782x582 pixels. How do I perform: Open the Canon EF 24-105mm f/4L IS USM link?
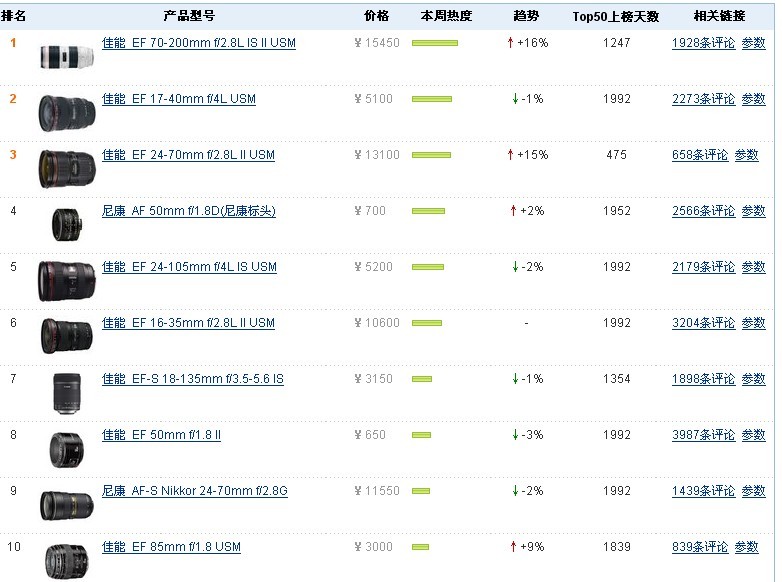click(189, 267)
